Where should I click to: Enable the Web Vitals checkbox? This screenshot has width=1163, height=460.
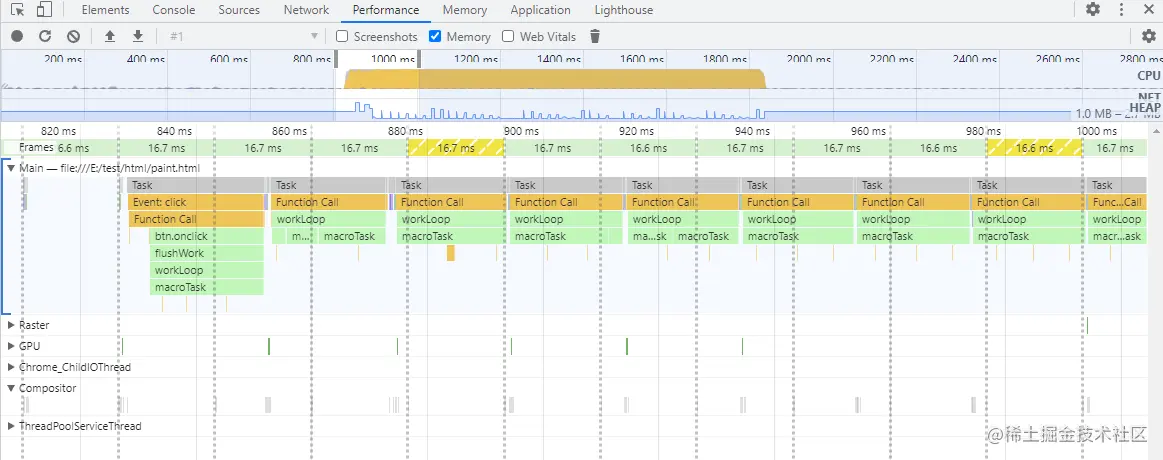pos(508,36)
